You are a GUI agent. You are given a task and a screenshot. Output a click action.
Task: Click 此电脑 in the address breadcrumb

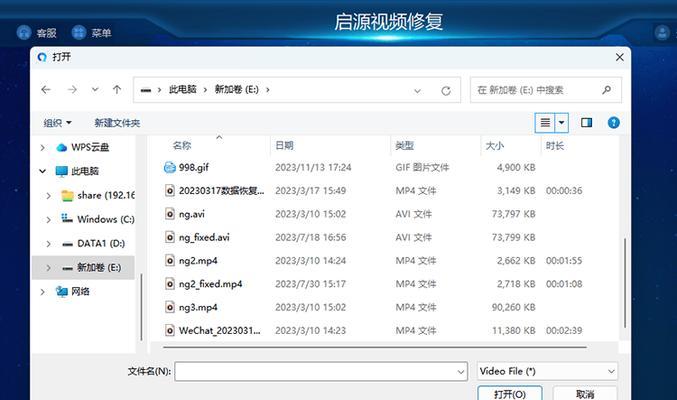(183, 89)
